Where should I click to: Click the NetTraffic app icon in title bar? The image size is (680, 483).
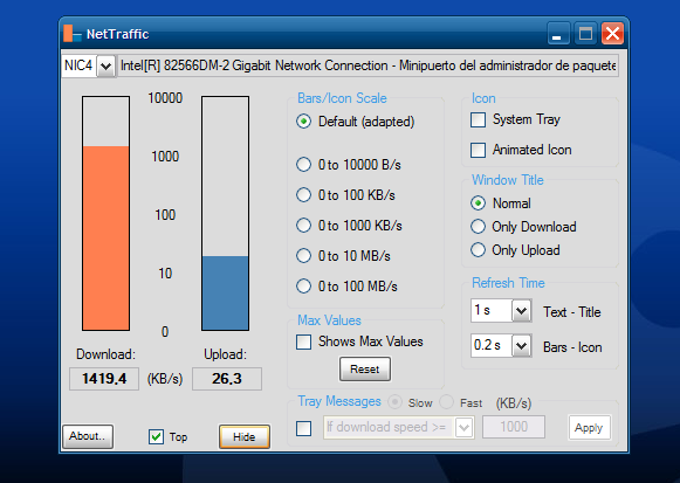(72, 33)
